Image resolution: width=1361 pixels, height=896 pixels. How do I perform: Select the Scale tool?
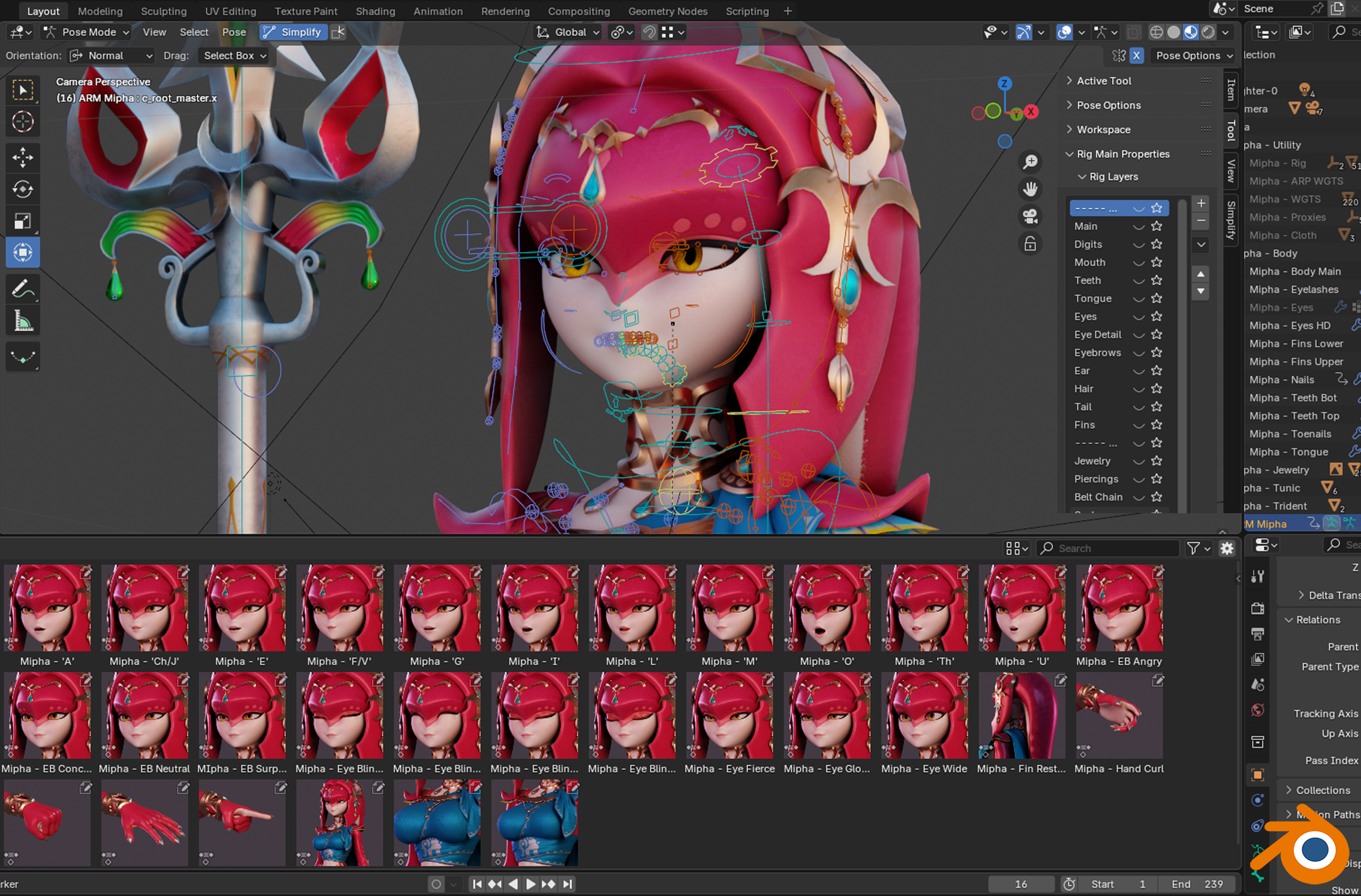(x=23, y=221)
